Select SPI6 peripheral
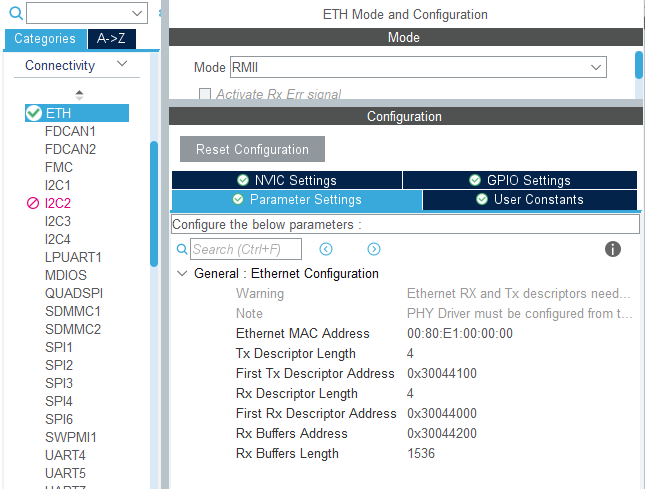 click(x=59, y=419)
